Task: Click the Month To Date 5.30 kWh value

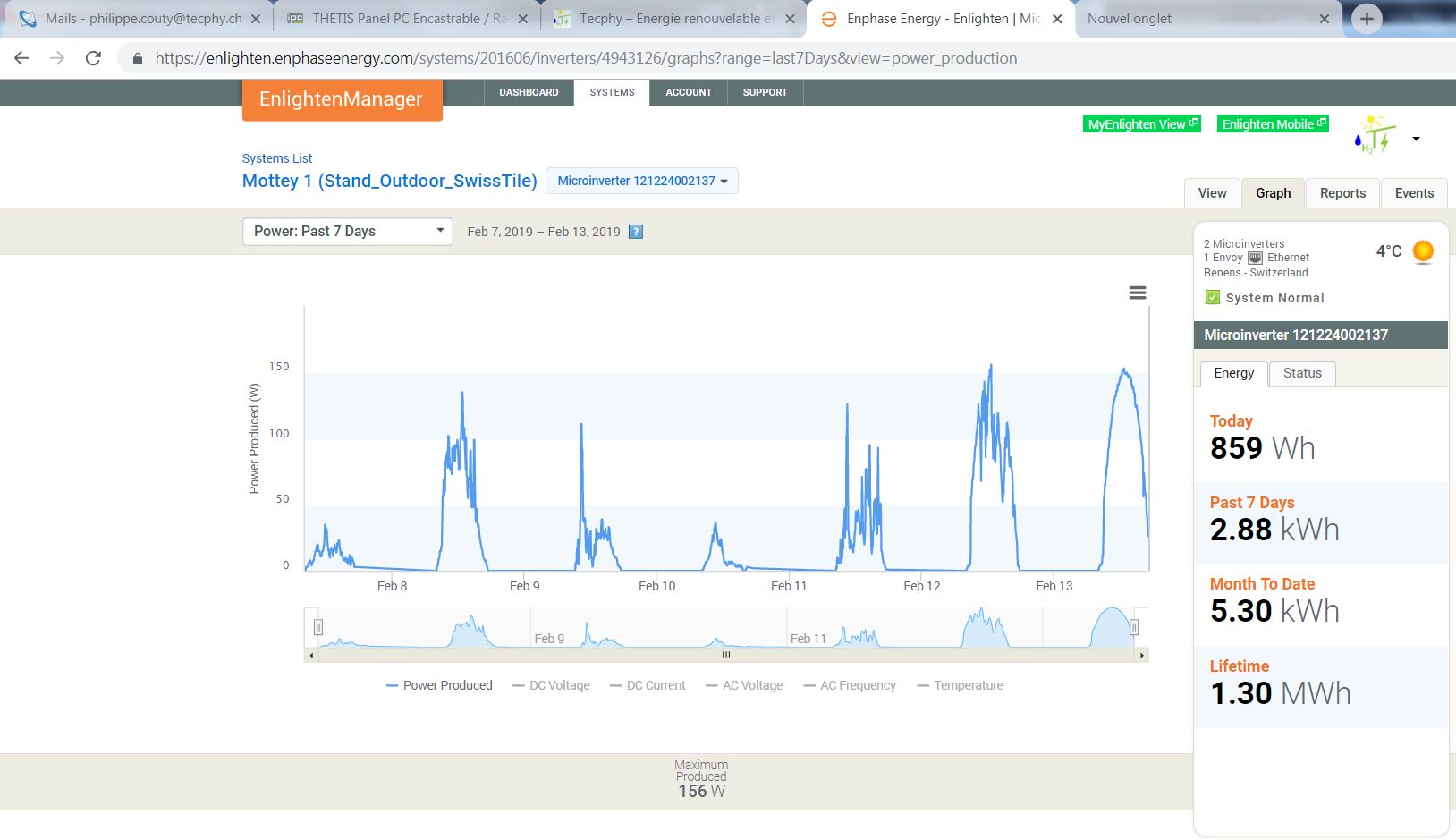Action: click(x=1274, y=611)
